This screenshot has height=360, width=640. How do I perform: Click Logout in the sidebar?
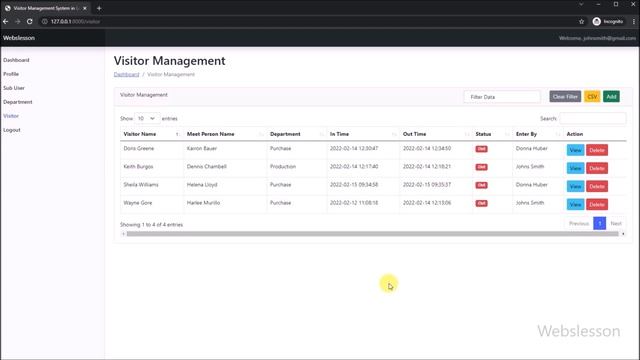tap(12, 130)
